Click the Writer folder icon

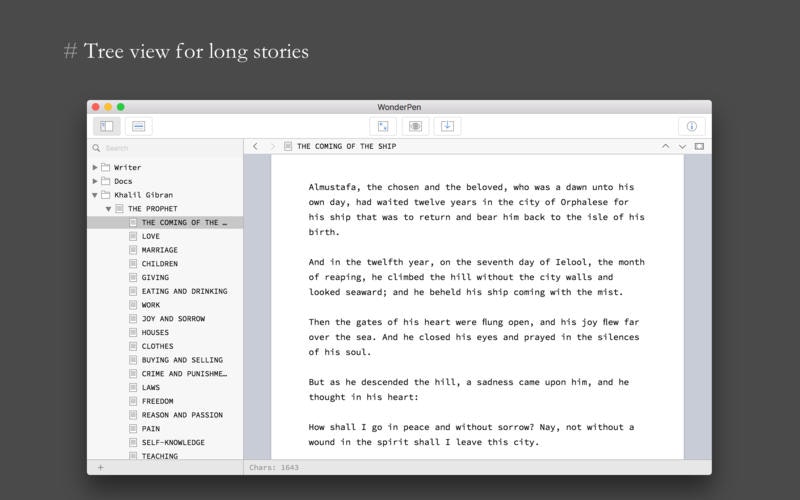click(106, 167)
